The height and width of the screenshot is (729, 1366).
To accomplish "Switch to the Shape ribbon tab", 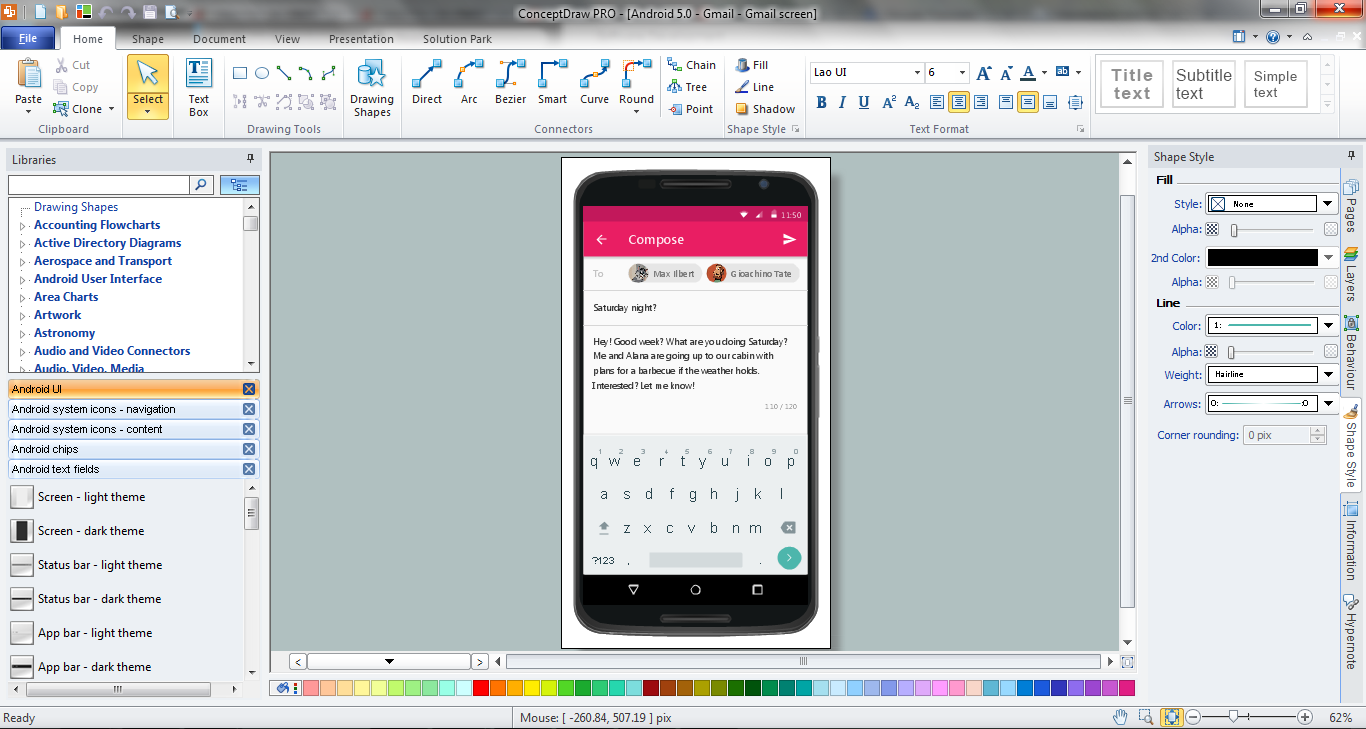I will pos(148,39).
